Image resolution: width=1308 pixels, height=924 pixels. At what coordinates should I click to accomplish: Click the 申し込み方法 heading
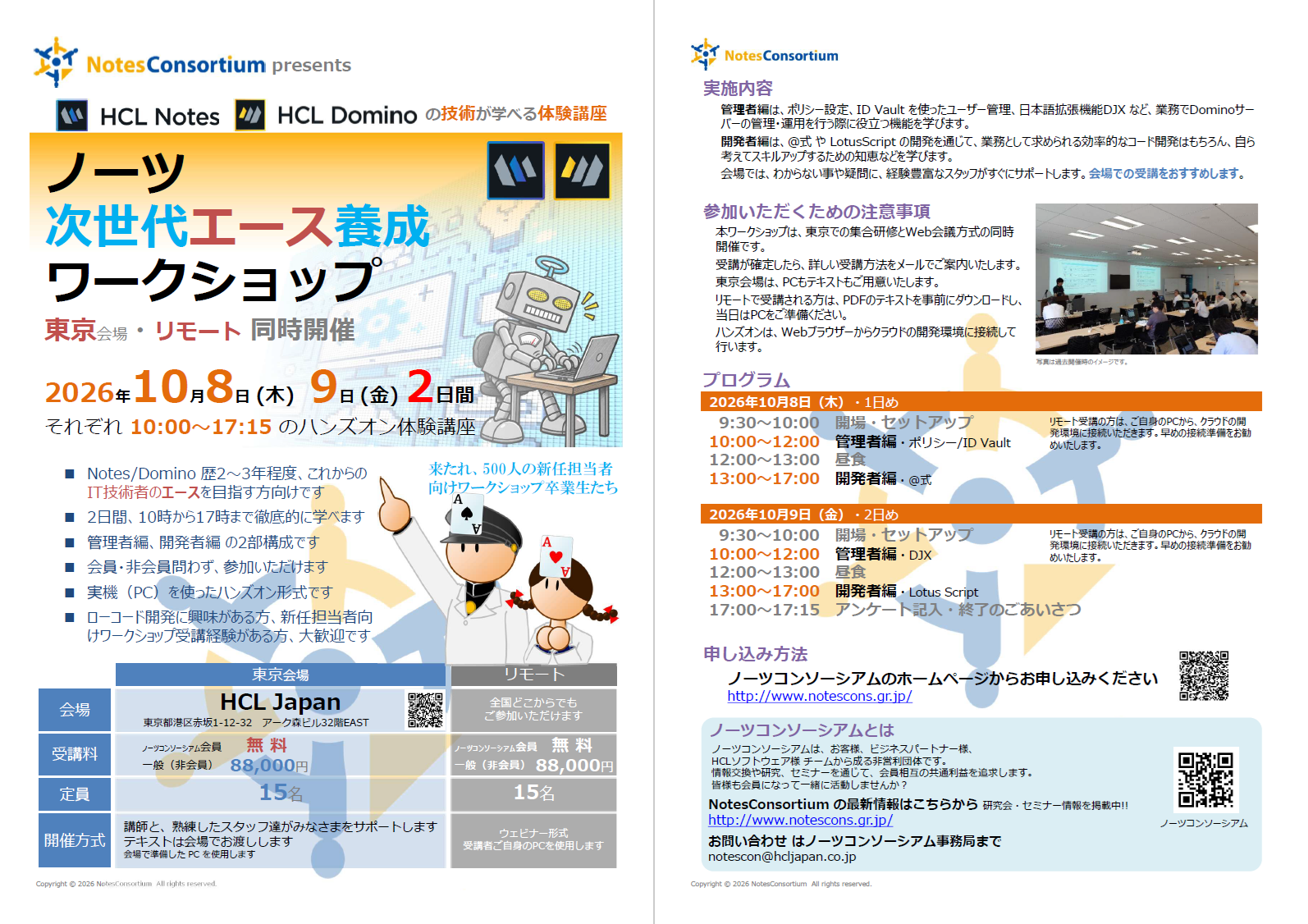pyautogui.click(x=756, y=654)
